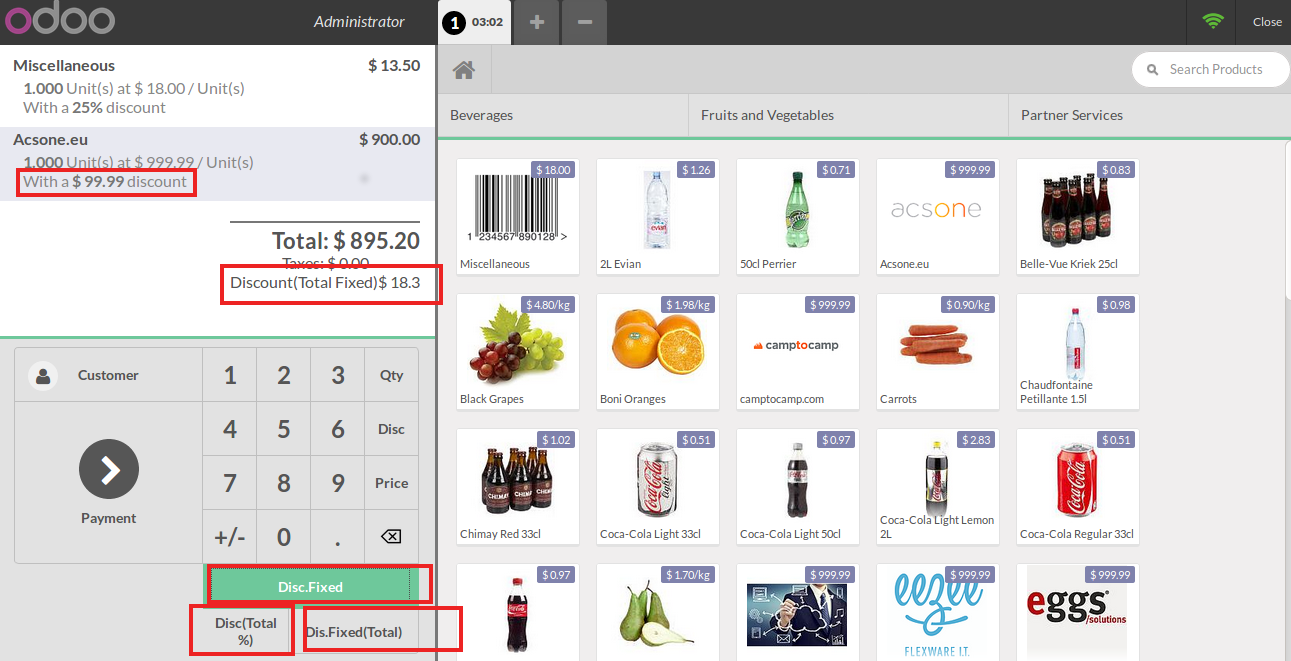Tap the decimal point key
Image resolution: width=1291 pixels, height=661 pixels.
(x=338, y=537)
